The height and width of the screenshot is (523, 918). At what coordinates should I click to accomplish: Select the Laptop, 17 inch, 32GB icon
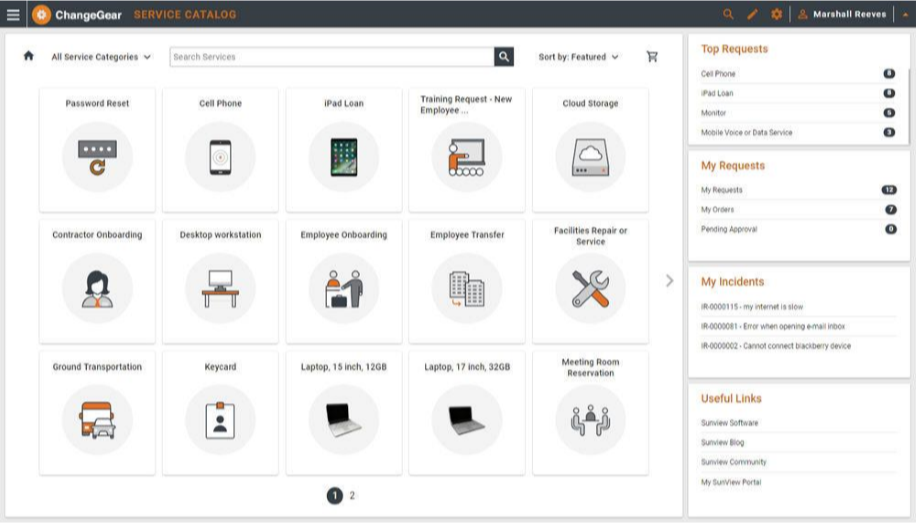pos(467,420)
